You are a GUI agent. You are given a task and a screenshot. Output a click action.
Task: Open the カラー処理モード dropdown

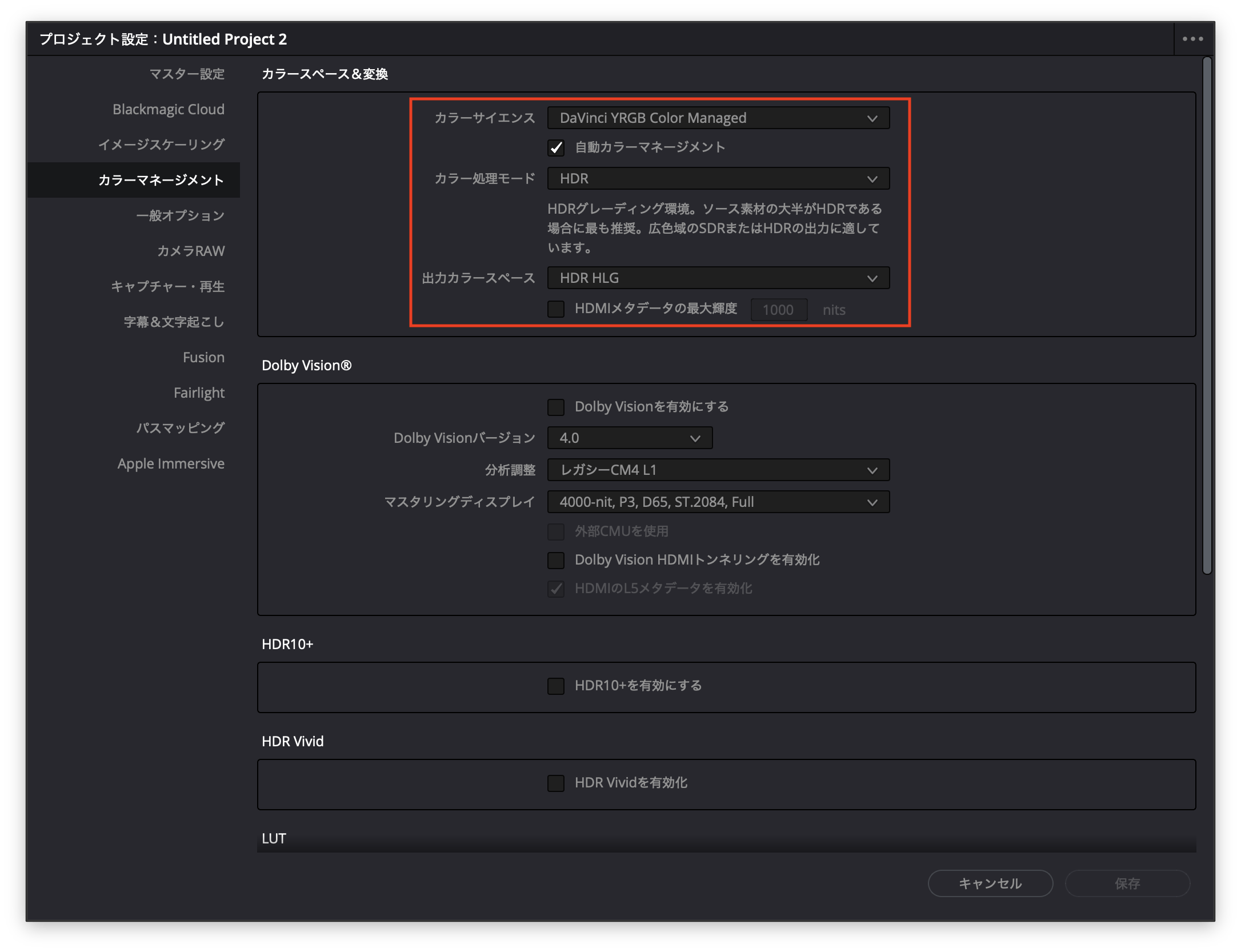pos(718,178)
